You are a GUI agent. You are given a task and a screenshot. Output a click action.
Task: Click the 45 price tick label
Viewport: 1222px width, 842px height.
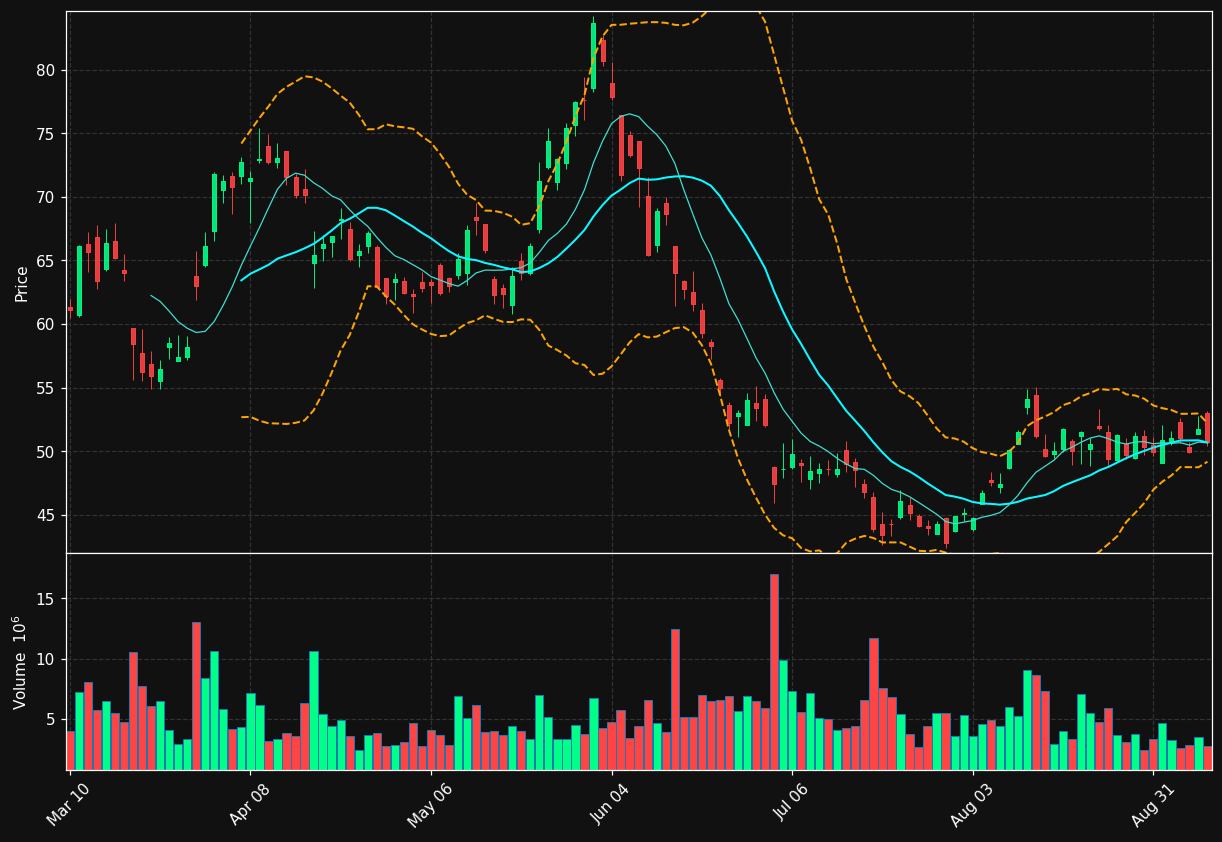(48, 516)
